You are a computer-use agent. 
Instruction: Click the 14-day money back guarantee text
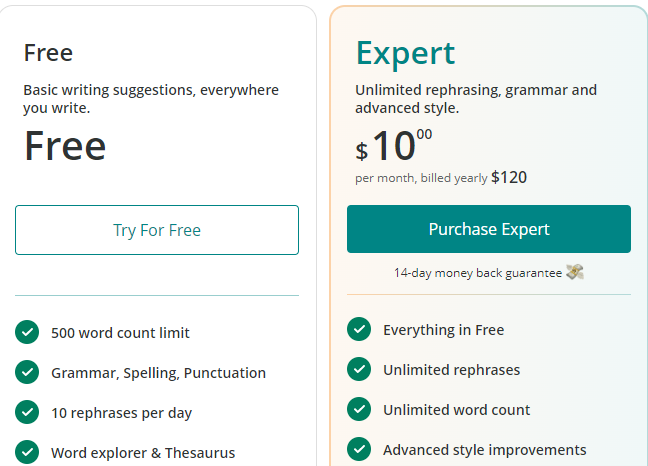coord(478,273)
